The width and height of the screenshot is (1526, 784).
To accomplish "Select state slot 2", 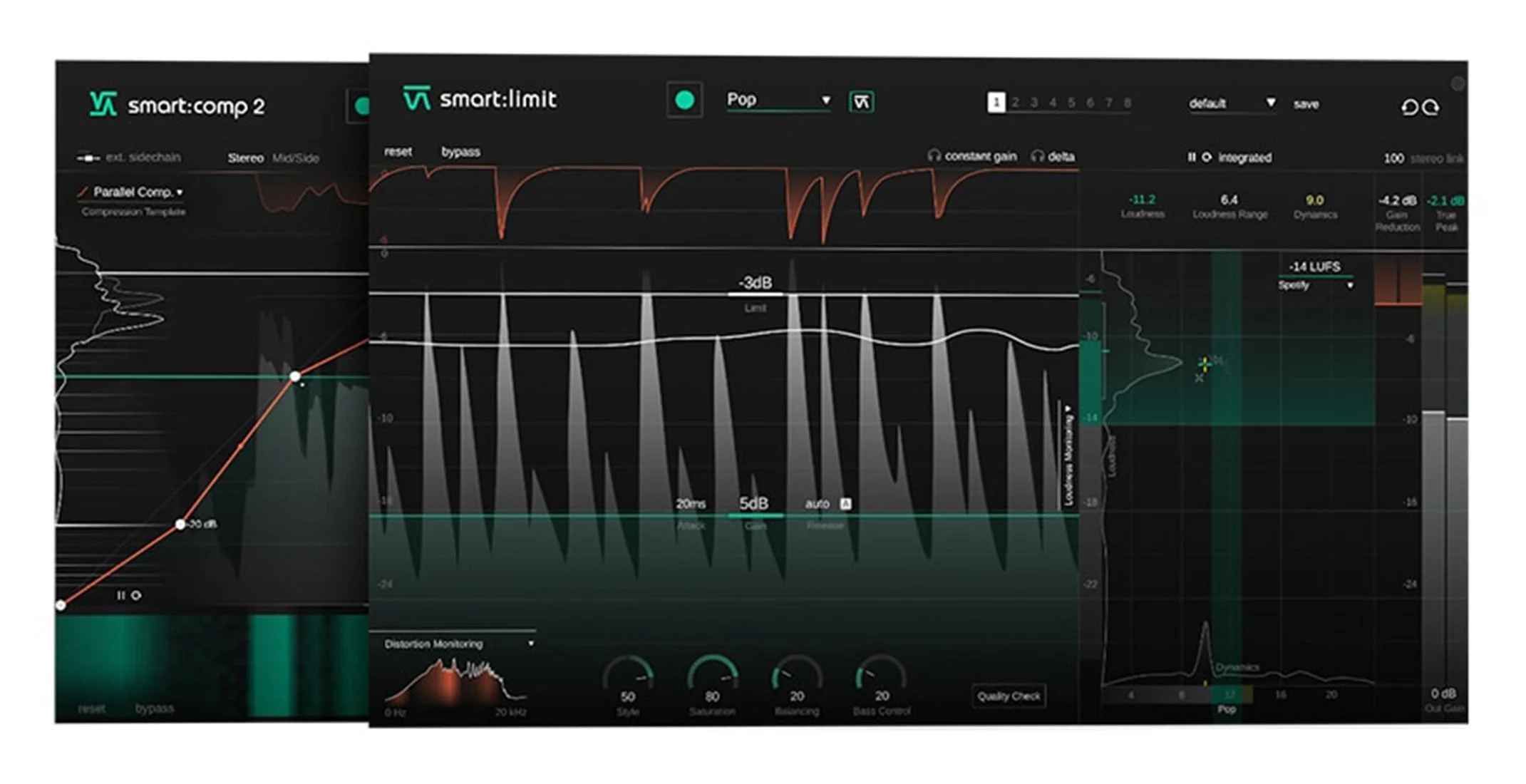I will [x=1015, y=103].
